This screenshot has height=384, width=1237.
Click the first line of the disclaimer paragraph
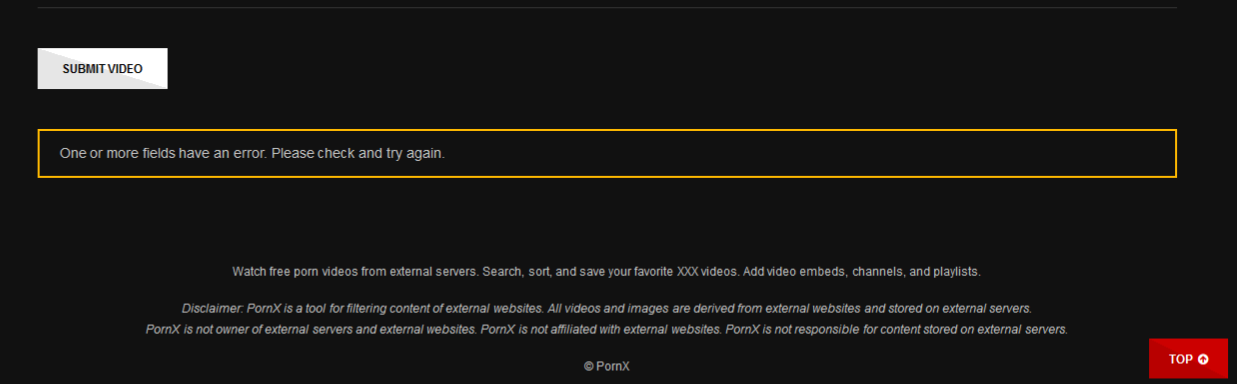click(x=607, y=308)
